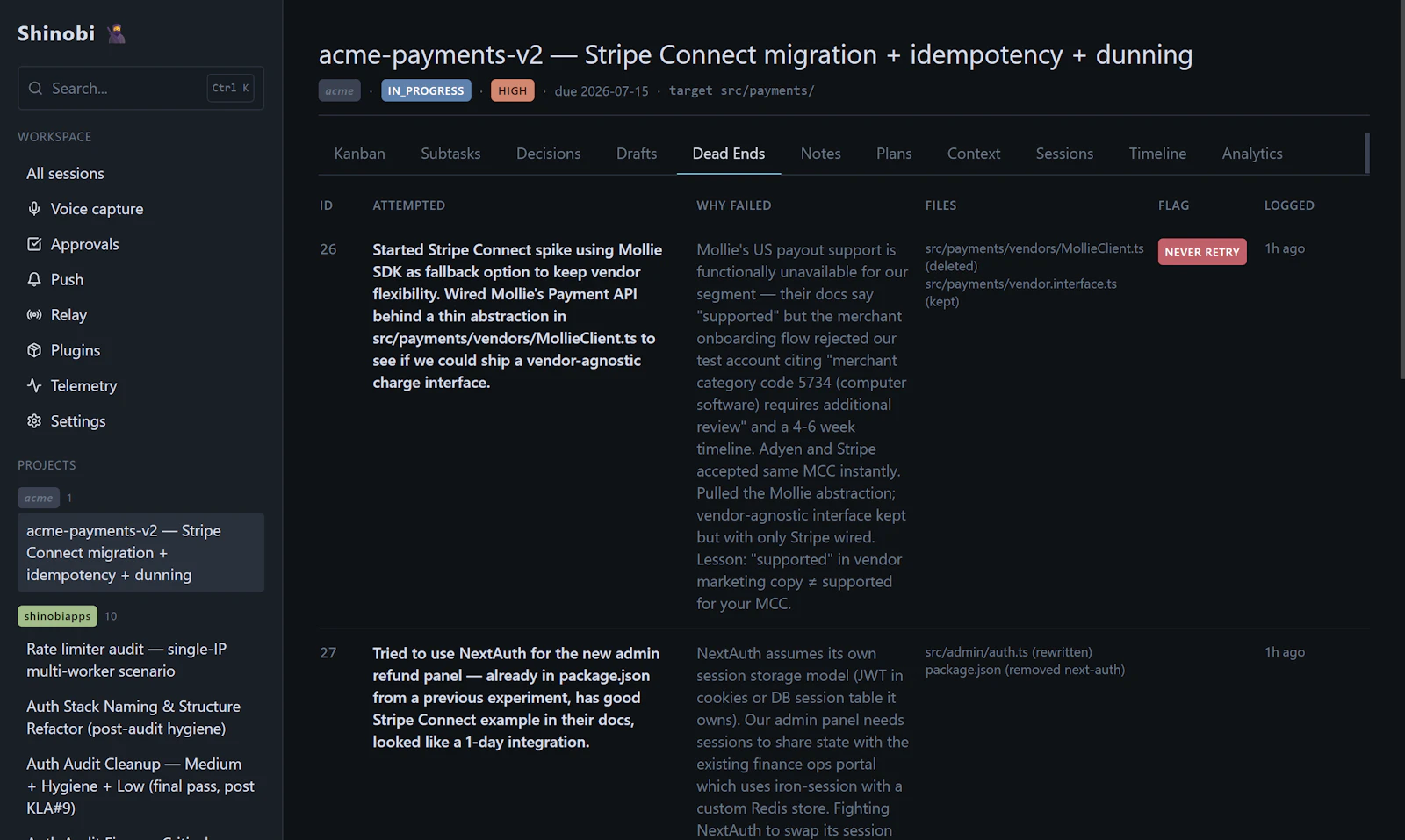Viewport: 1405px width, 840px height.
Task: Click the page title heading
Action: (x=755, y=54)
